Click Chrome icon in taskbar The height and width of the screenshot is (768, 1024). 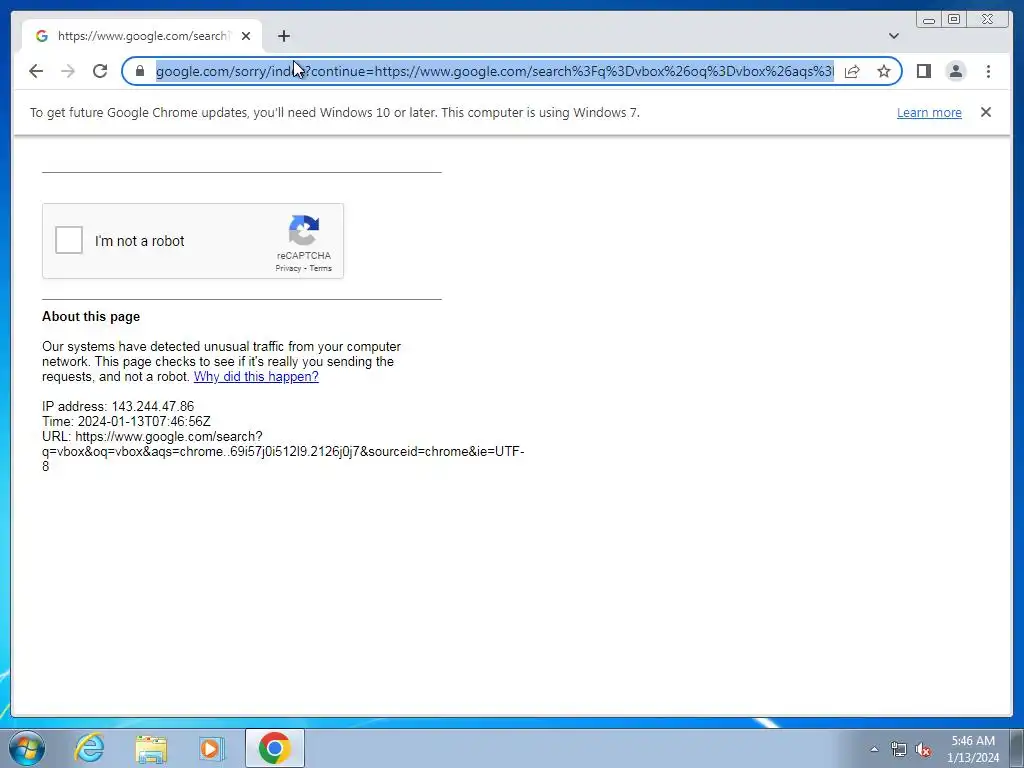(x=274, y=748)
